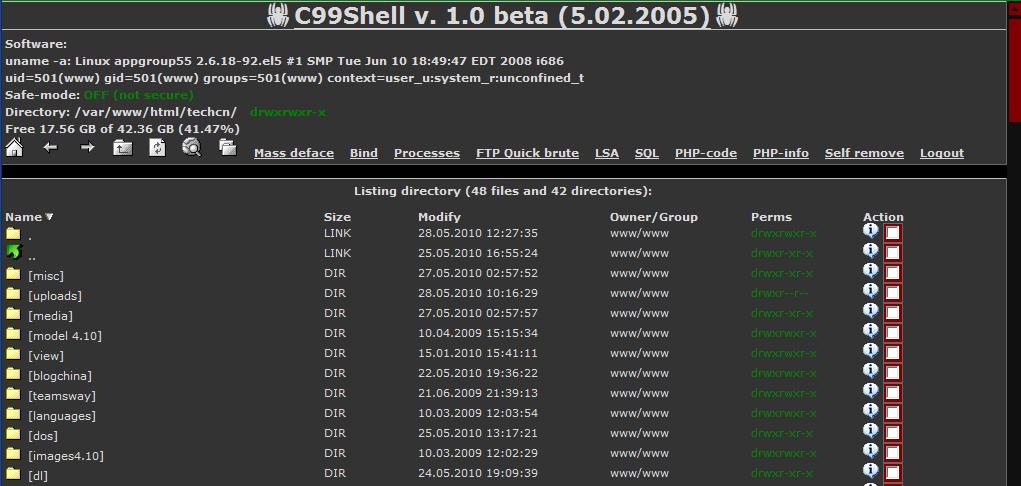Toggle sort order arrow beside Name
The width and height of the screenshot is (1021, 486).
tap(49, 217)
